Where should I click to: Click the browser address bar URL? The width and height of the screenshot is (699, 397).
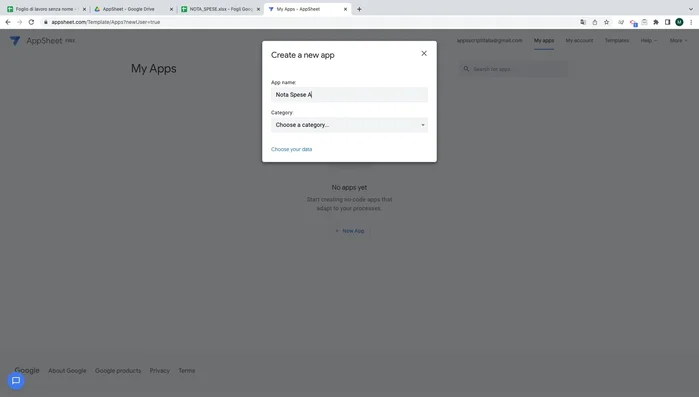click(x=106, y=22)
